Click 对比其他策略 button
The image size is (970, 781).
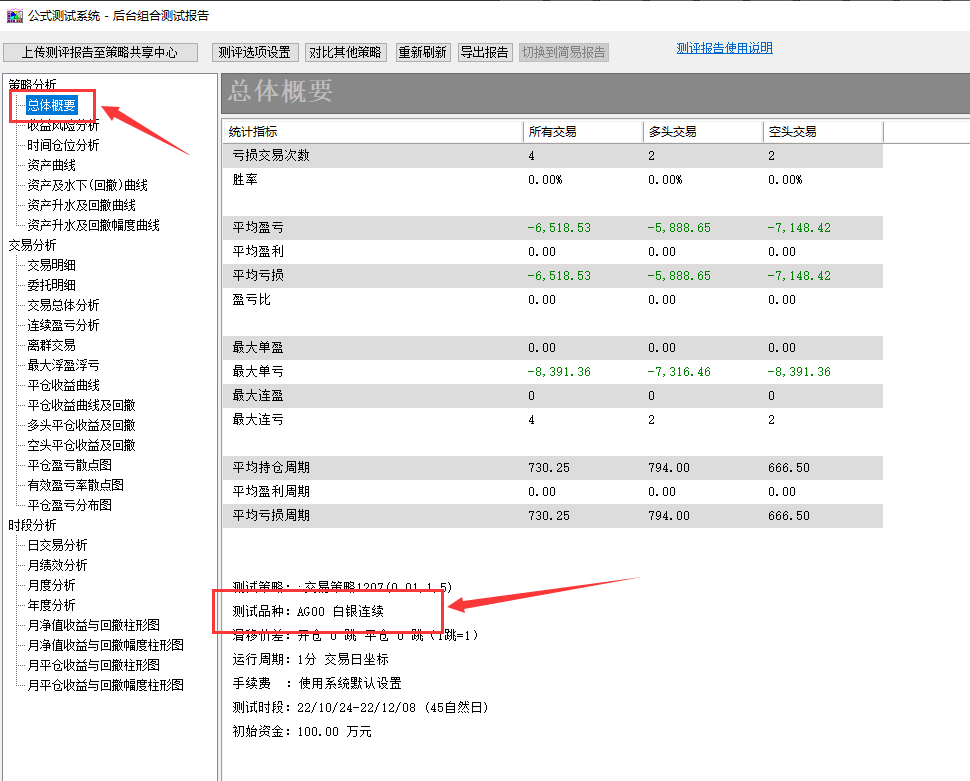pyautogui.click(x=345, y=53)
